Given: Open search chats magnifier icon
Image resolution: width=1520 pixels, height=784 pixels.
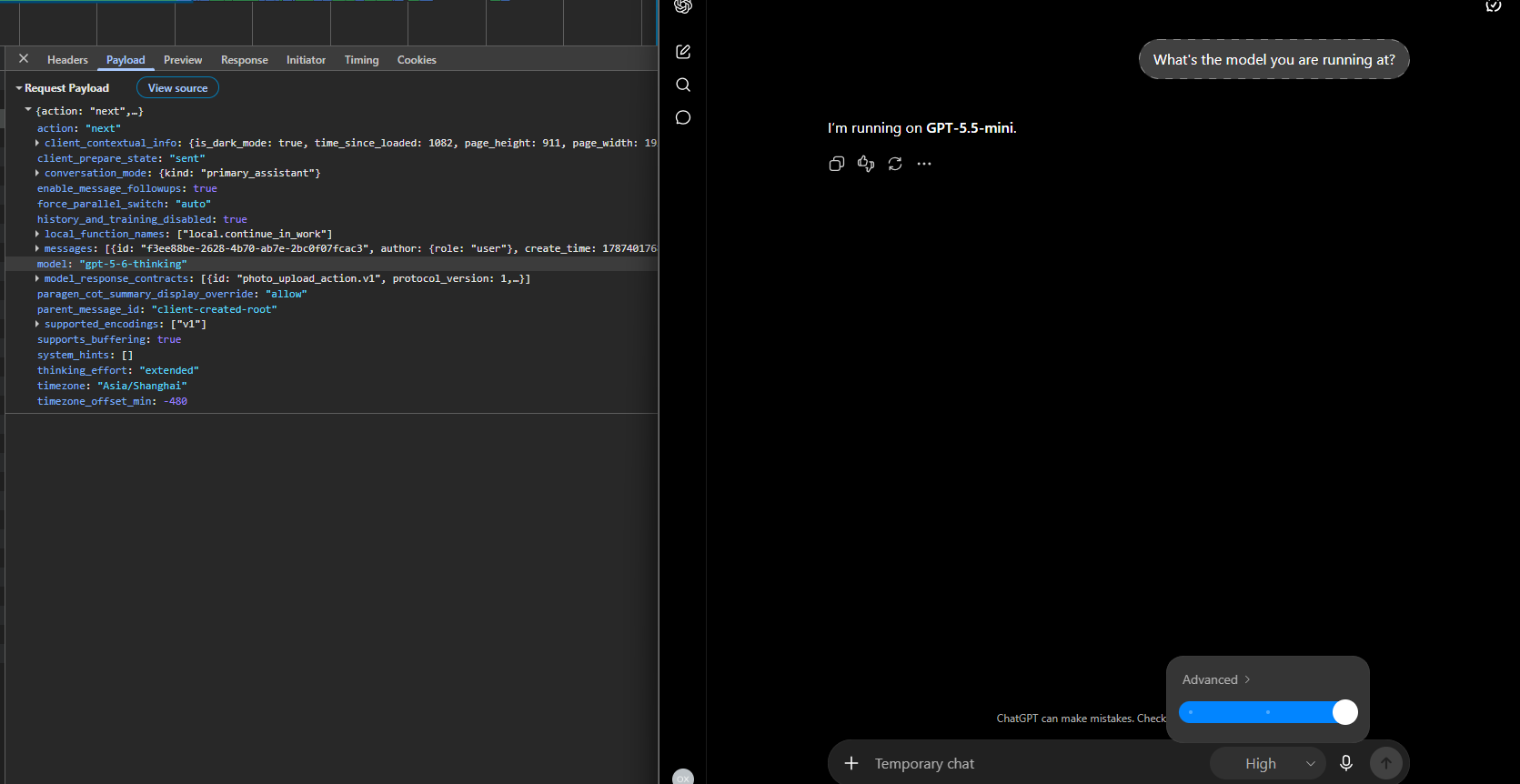Looking at the screenshot, I should tap(683, 85).
